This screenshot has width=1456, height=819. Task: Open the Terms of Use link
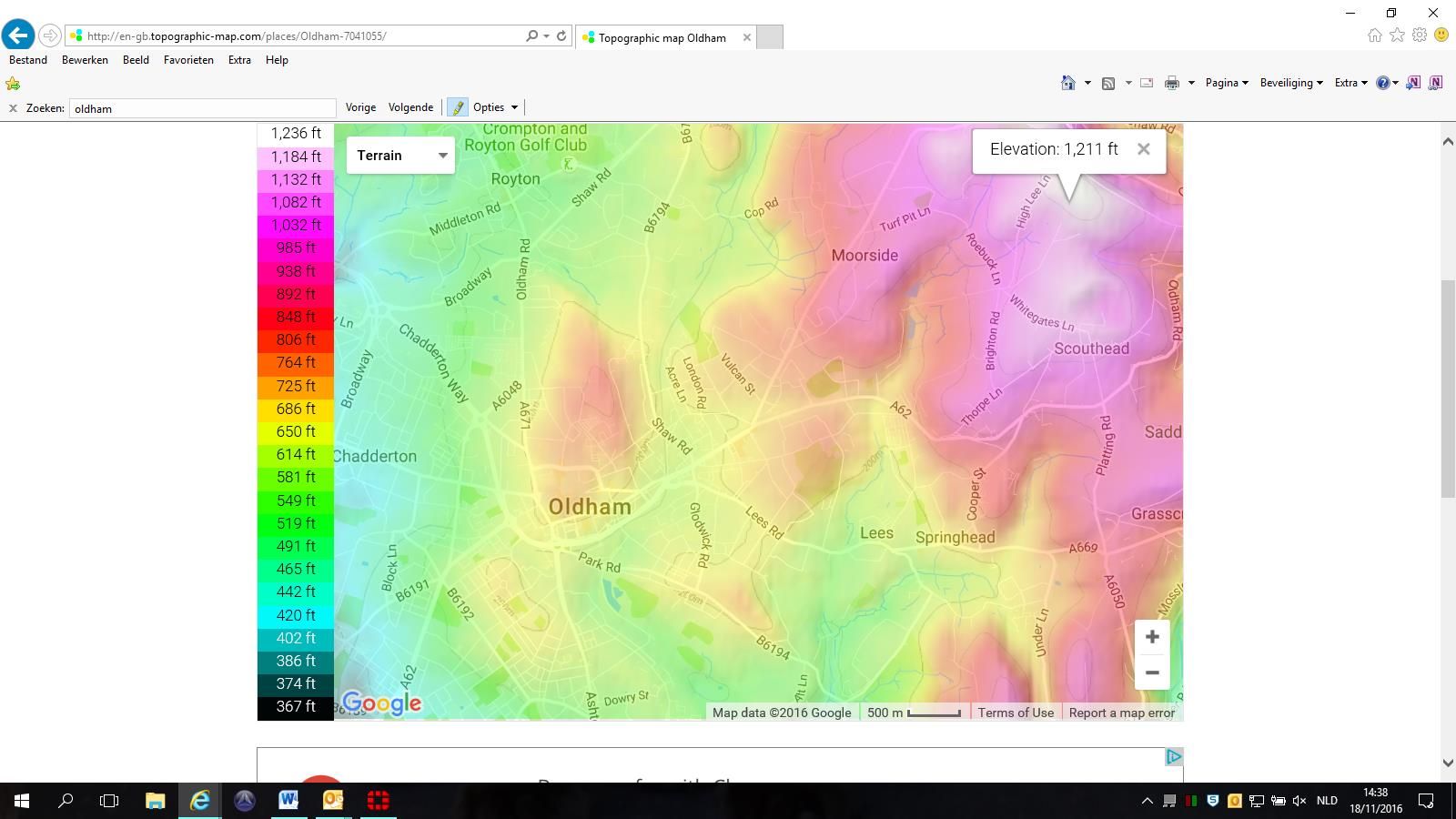1016,713
